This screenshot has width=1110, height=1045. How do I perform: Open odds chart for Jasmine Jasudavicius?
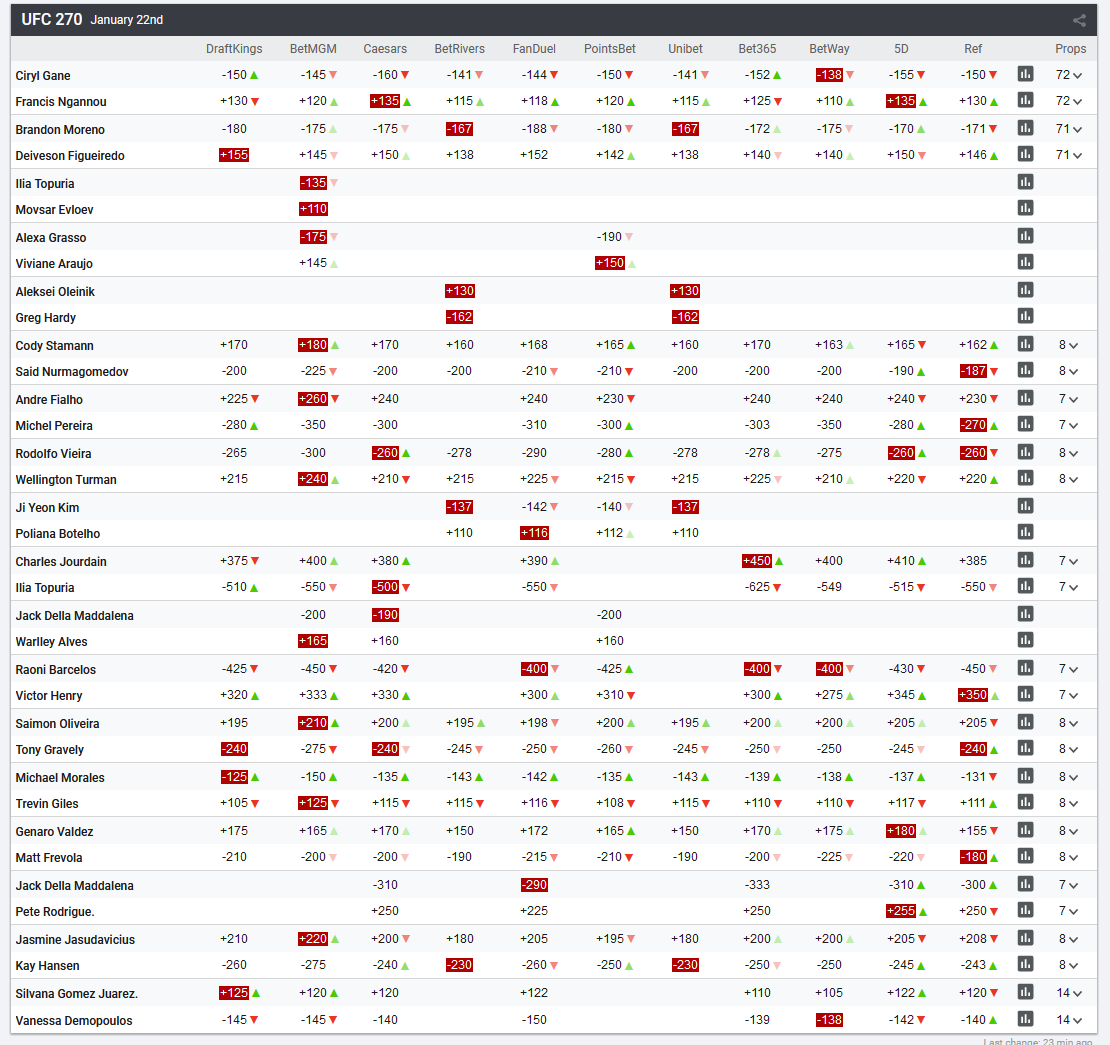coord(1025,938)
